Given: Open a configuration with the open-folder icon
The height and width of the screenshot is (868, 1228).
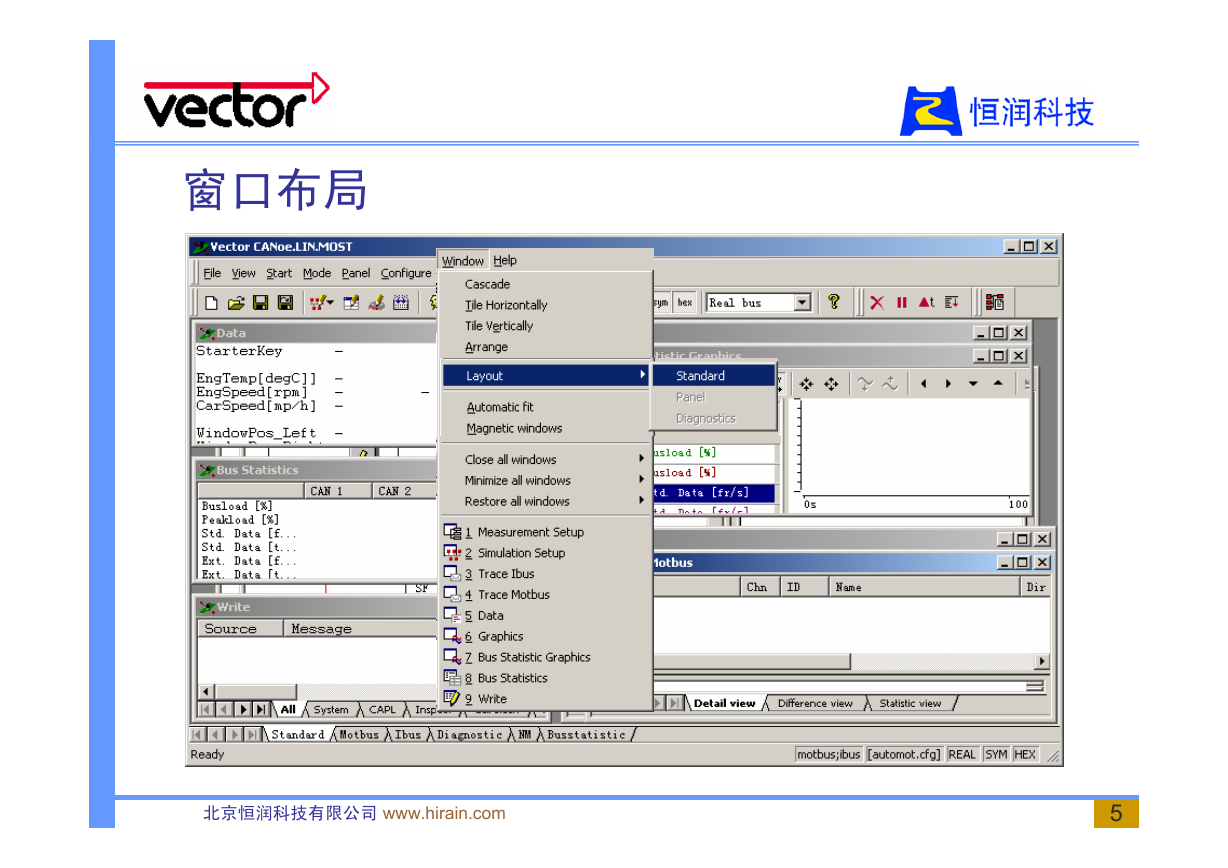Looking at the screenshot, I should [x=236, y=303].
